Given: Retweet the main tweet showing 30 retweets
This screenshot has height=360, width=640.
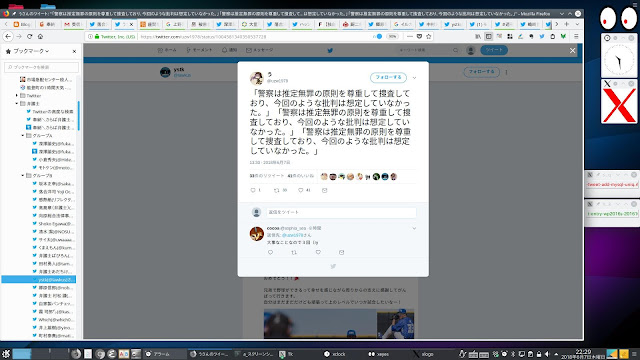Looking at the screenshot, I should click(x=276, y=190).
